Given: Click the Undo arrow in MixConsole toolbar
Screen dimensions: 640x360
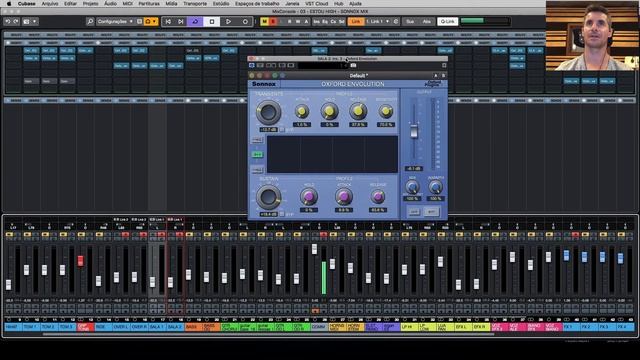Looking at the screenshot, I should pyautogui.click(x=8, y=22).
